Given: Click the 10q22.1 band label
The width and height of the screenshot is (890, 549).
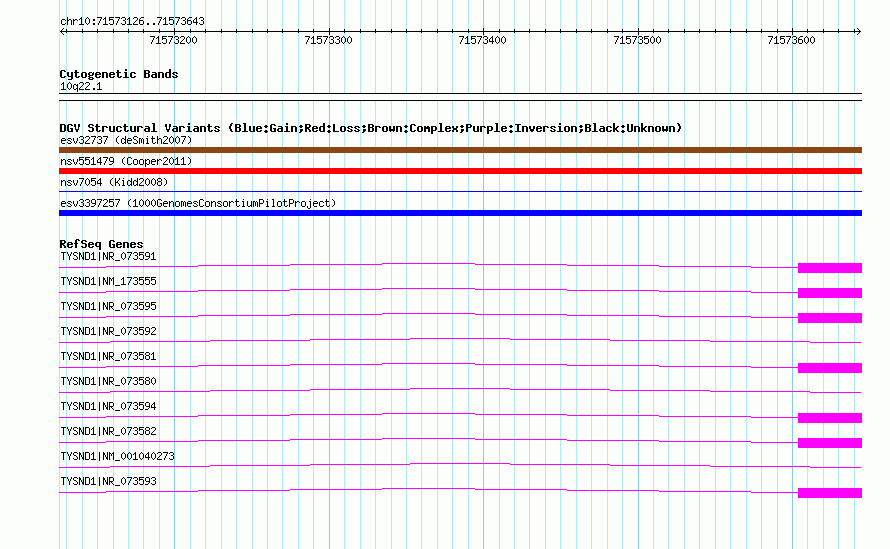Looking at the screenshot, I should click(x=81, y=86).
